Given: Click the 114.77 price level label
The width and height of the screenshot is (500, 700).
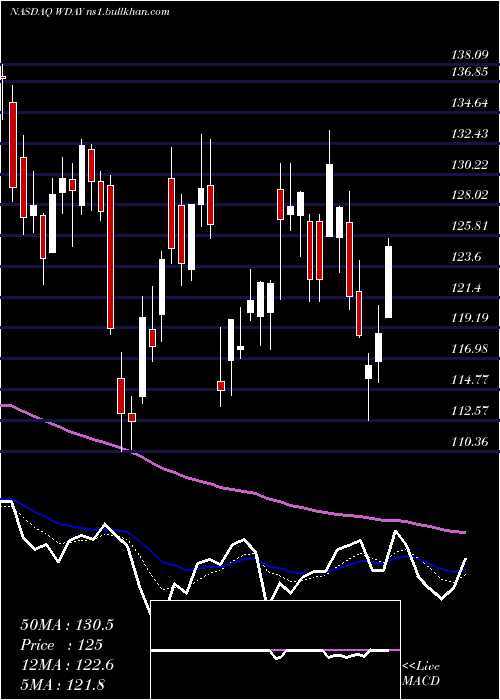Looking at the screenshot, I should [470, 380].
